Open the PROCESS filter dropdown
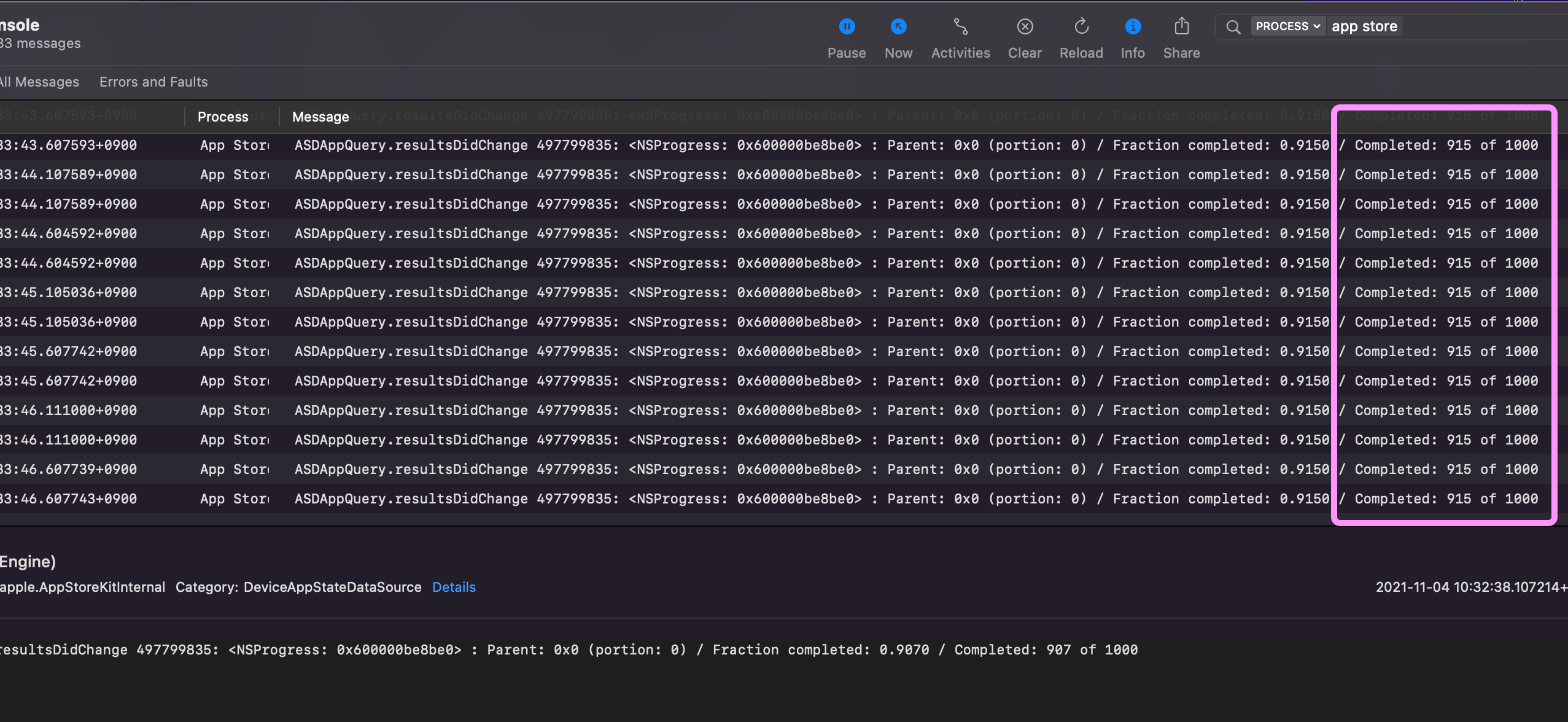Viewport: 1568px width, 722px height. (1287, 26)
